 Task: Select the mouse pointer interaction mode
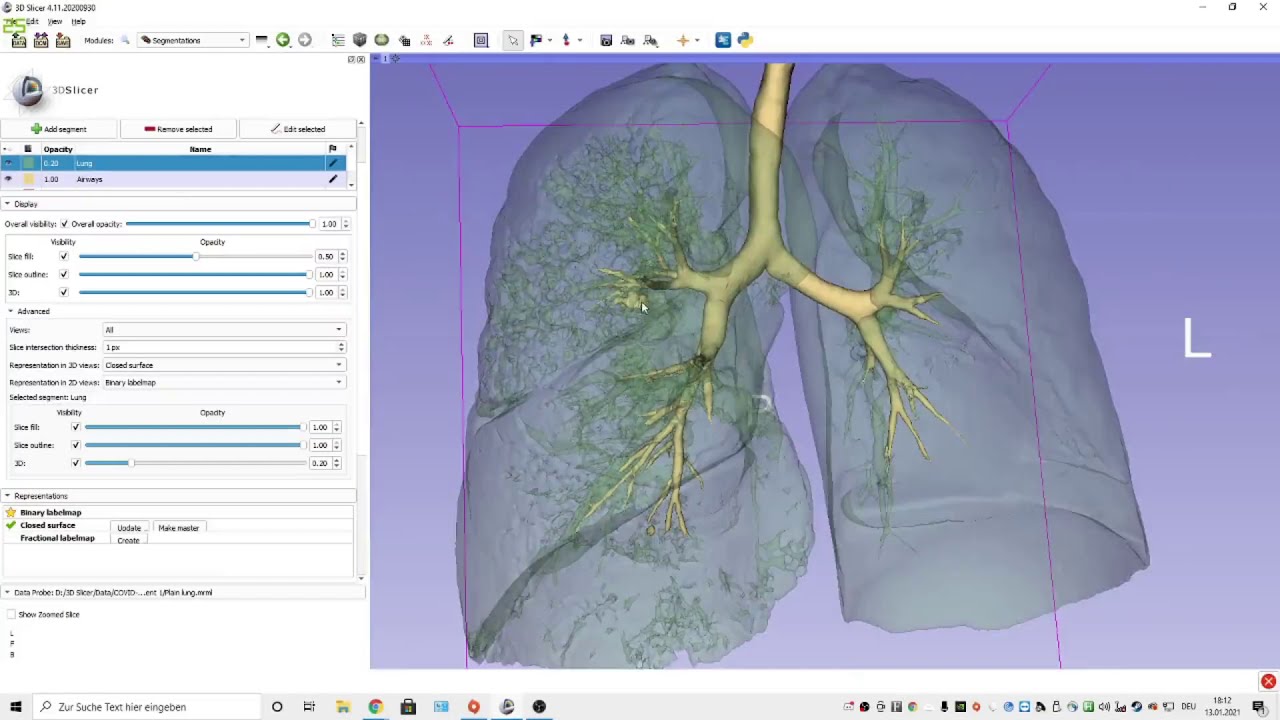click(513, 40)
